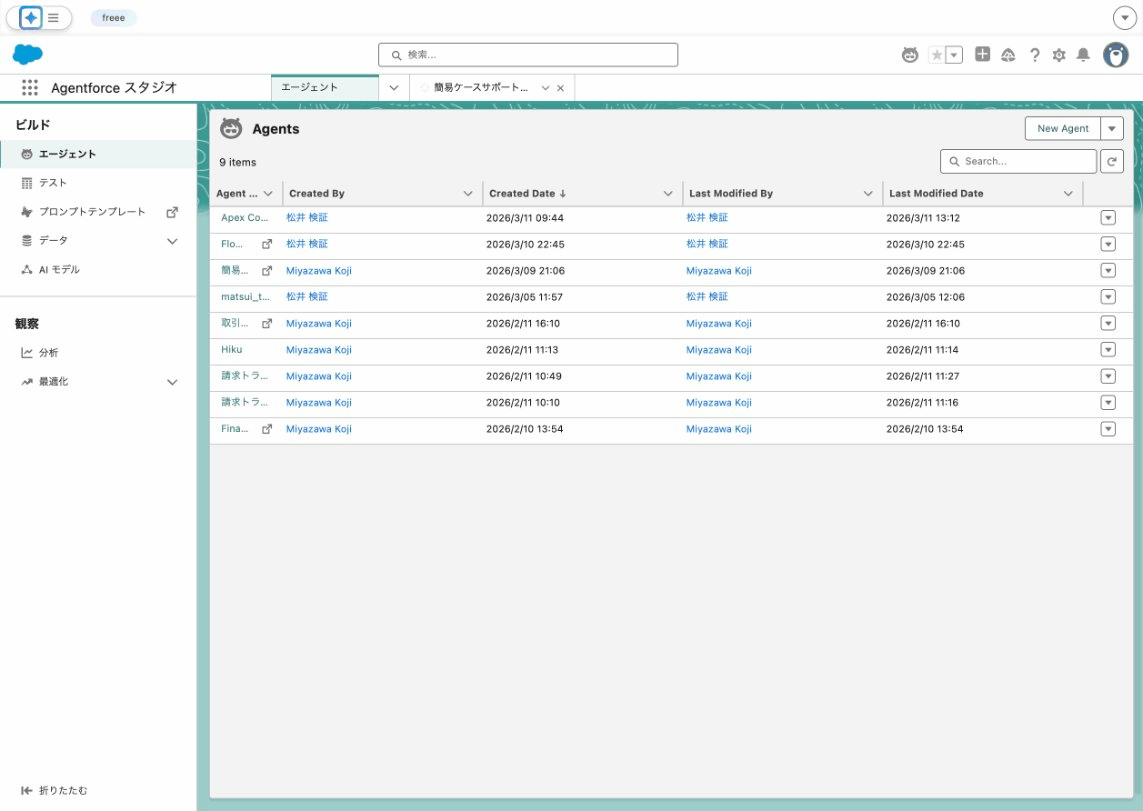Expand the データ section in sidebar
The height and width of the screenshot is (811, 1143).
[x=172, y=241]
